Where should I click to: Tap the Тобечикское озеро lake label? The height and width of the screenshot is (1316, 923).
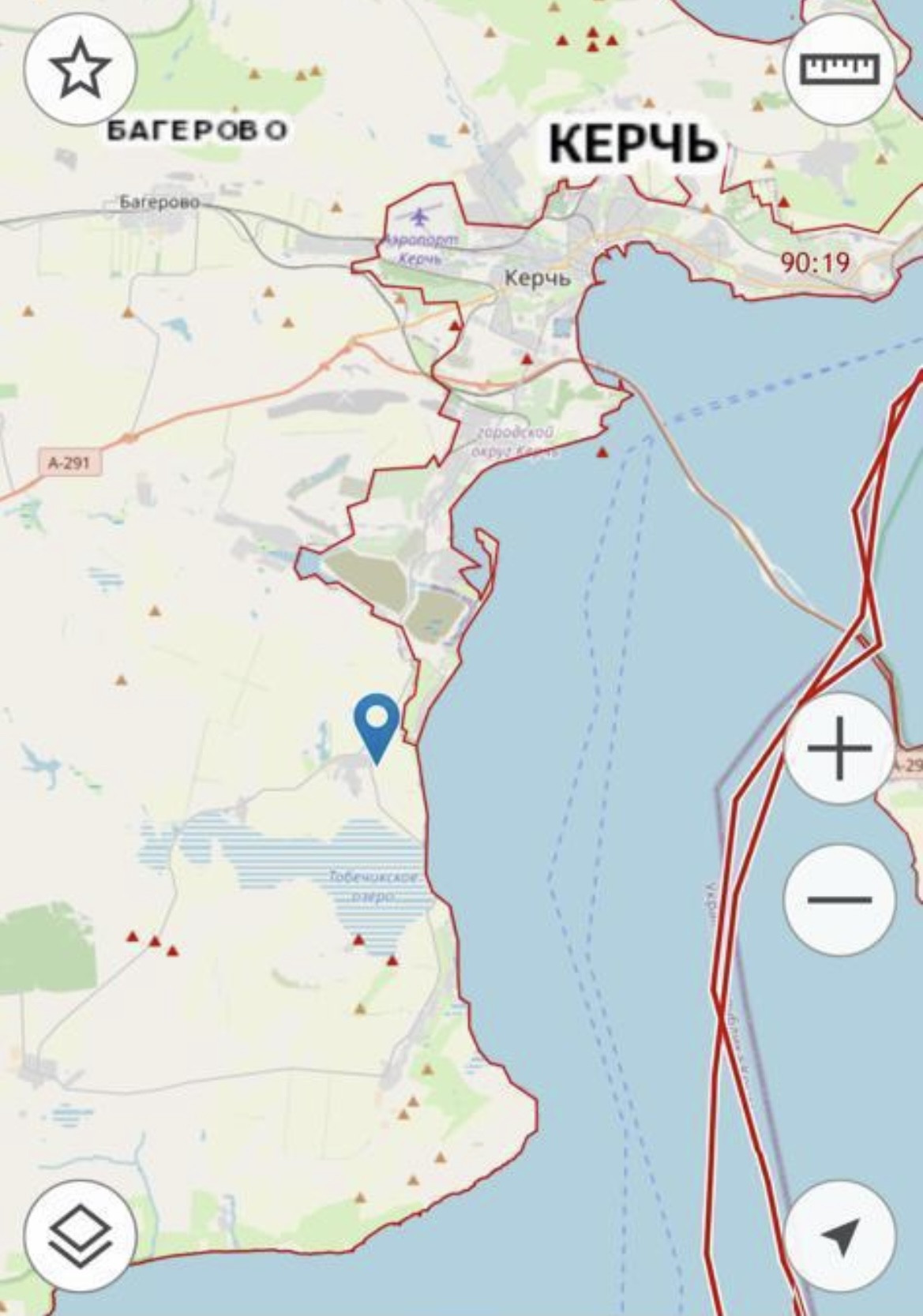[374, 887]
